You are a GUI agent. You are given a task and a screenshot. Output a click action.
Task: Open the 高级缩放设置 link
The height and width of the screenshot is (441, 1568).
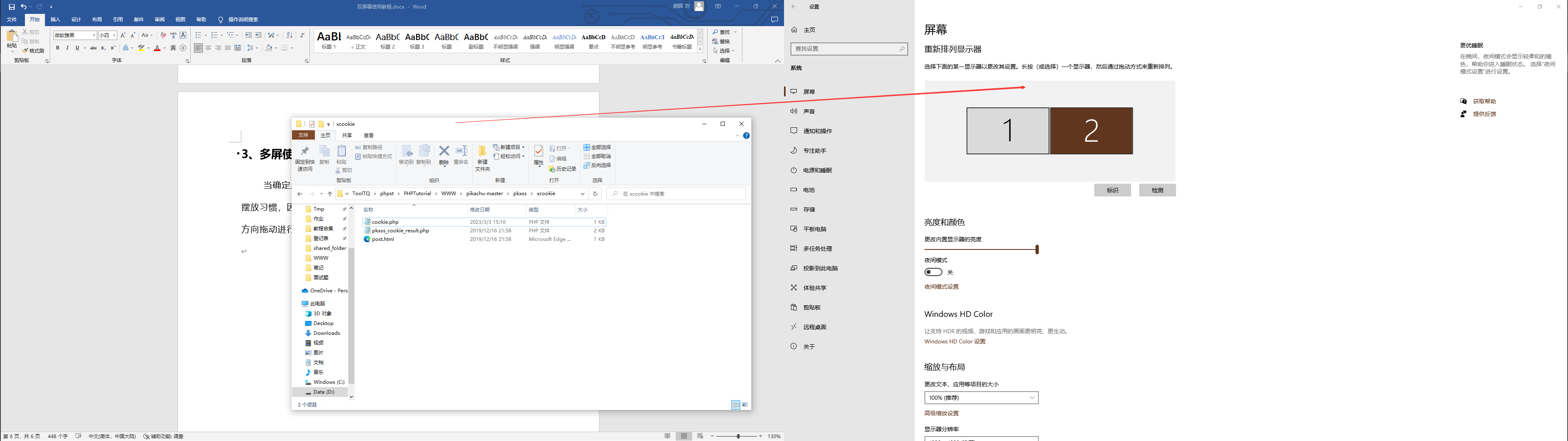point(941,414)
